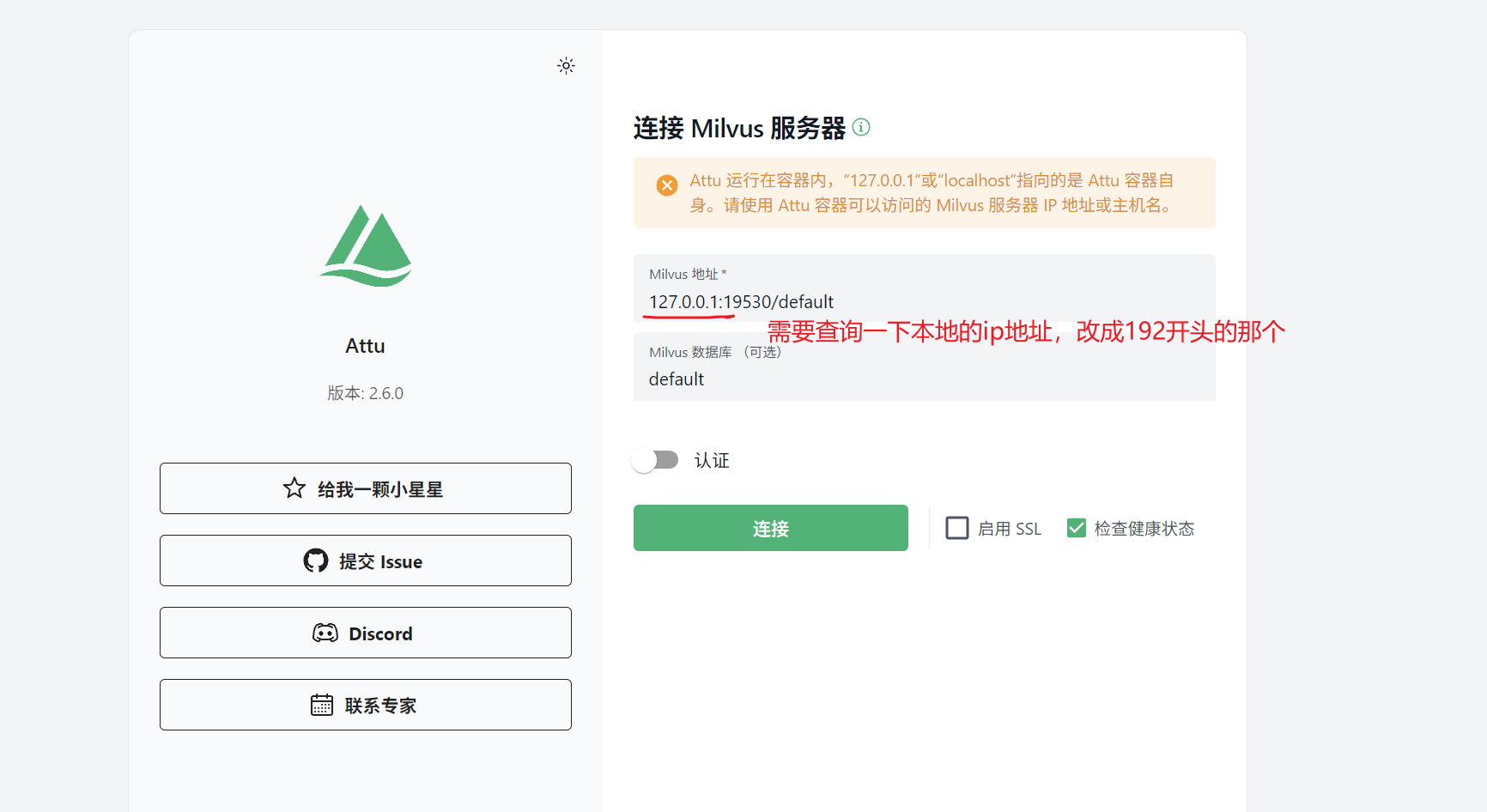Enable the 认证 authentication switch
The width and height of the screenshot is (1487, 812).
[655, 460]
